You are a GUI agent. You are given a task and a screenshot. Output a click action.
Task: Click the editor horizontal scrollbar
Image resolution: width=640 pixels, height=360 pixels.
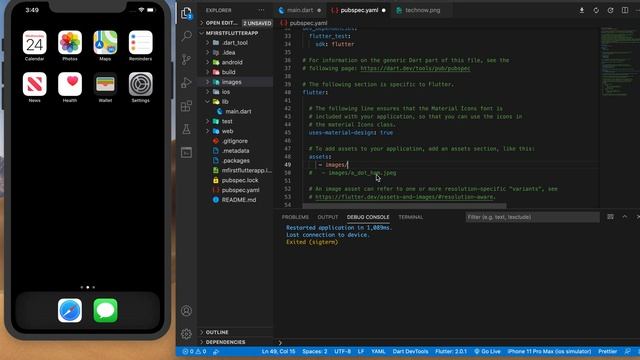(404, 206)
